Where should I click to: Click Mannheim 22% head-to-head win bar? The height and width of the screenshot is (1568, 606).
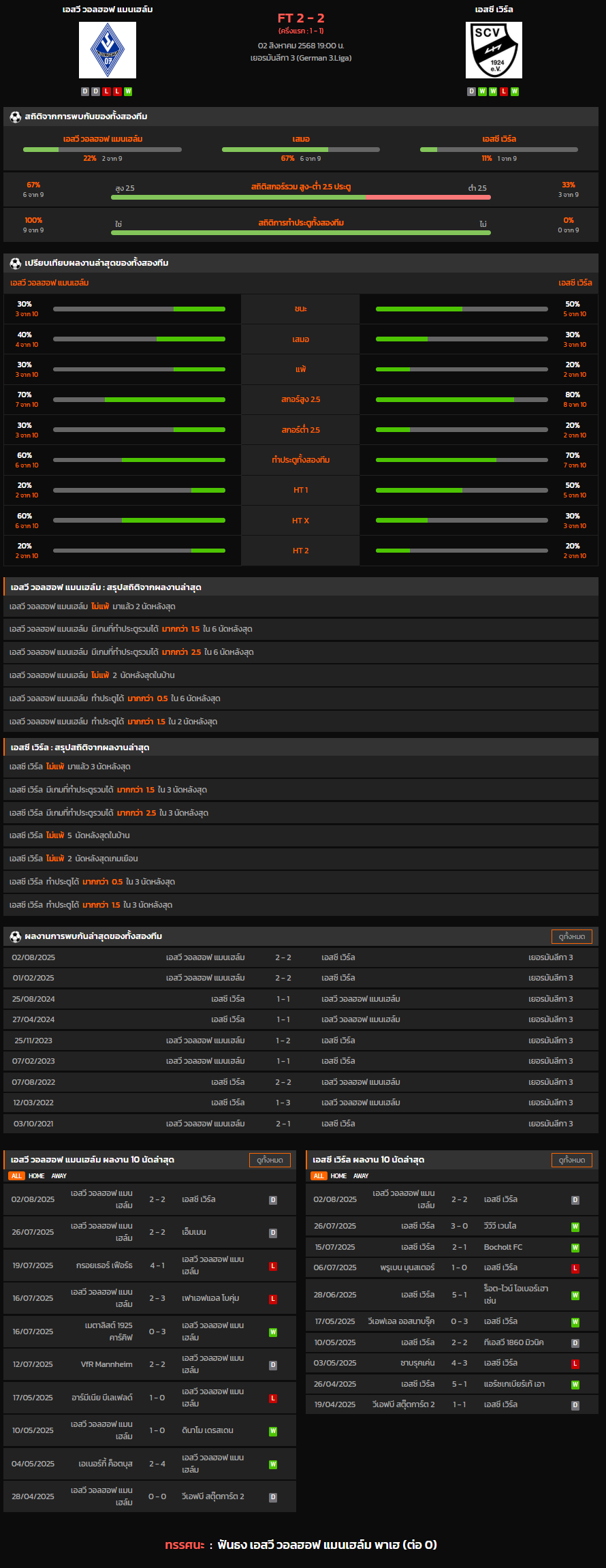102,149
